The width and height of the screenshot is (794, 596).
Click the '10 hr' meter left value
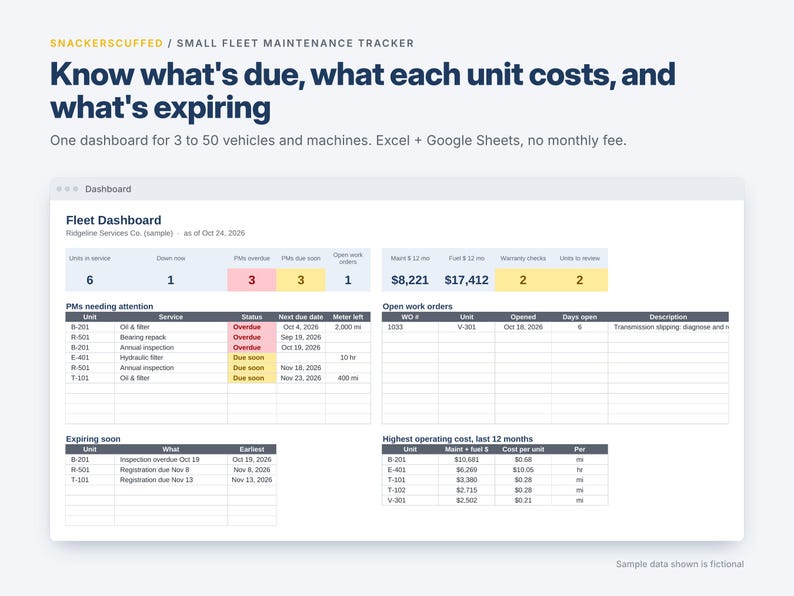tap(348, 357)
